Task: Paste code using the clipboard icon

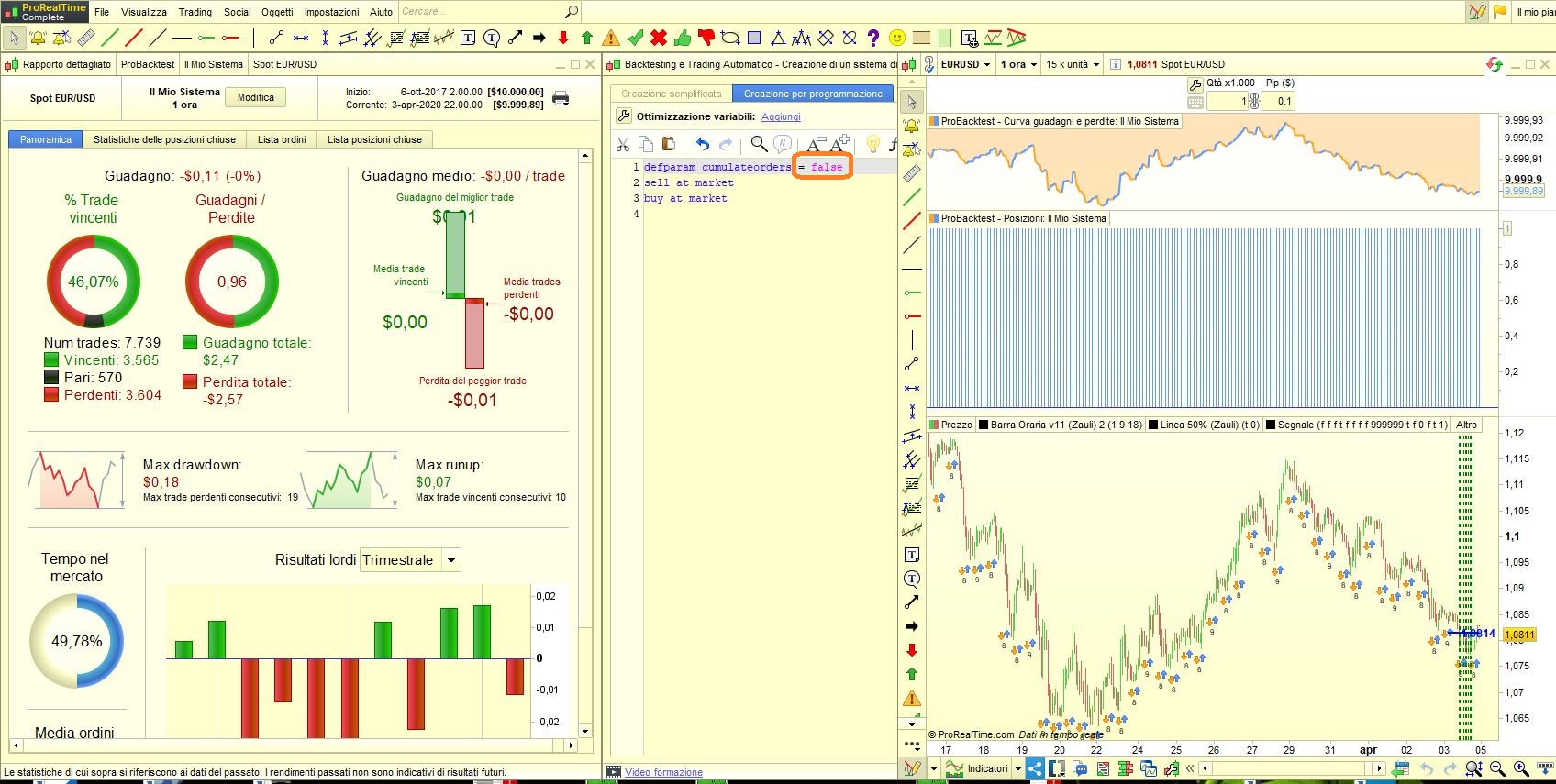Action: [x=669, y=144]
